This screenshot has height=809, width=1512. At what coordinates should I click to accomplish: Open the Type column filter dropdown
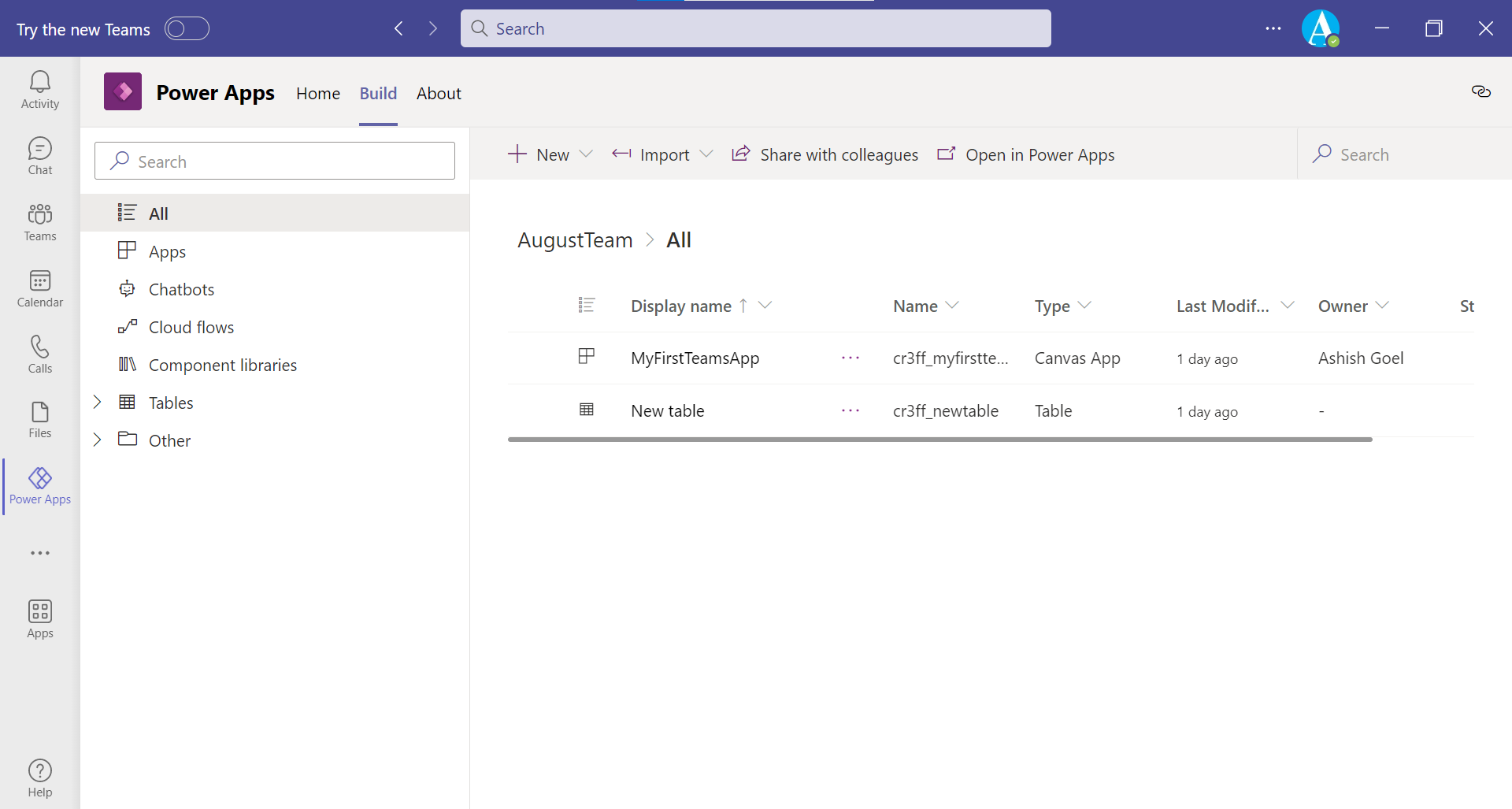1084,306
